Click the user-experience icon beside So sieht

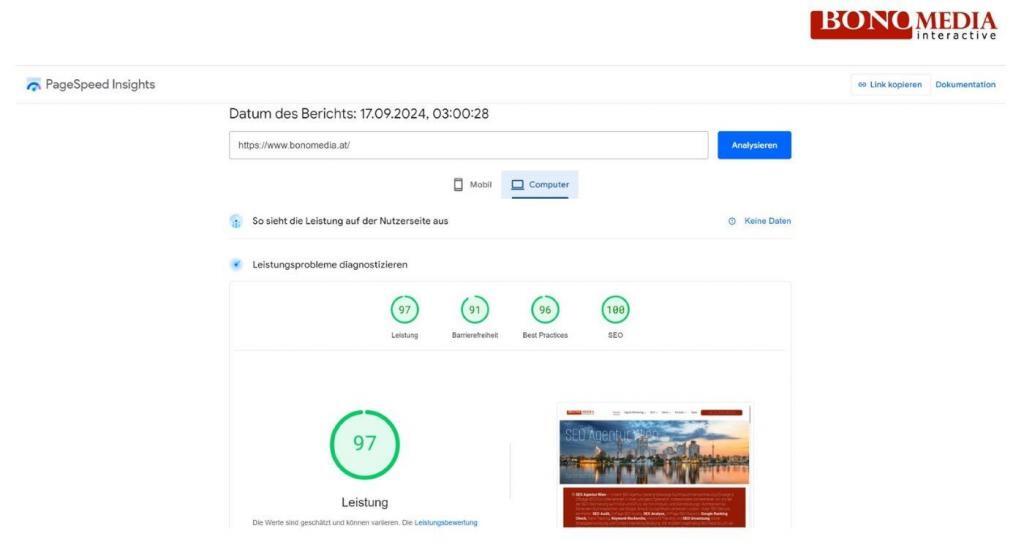click(236, 221)
